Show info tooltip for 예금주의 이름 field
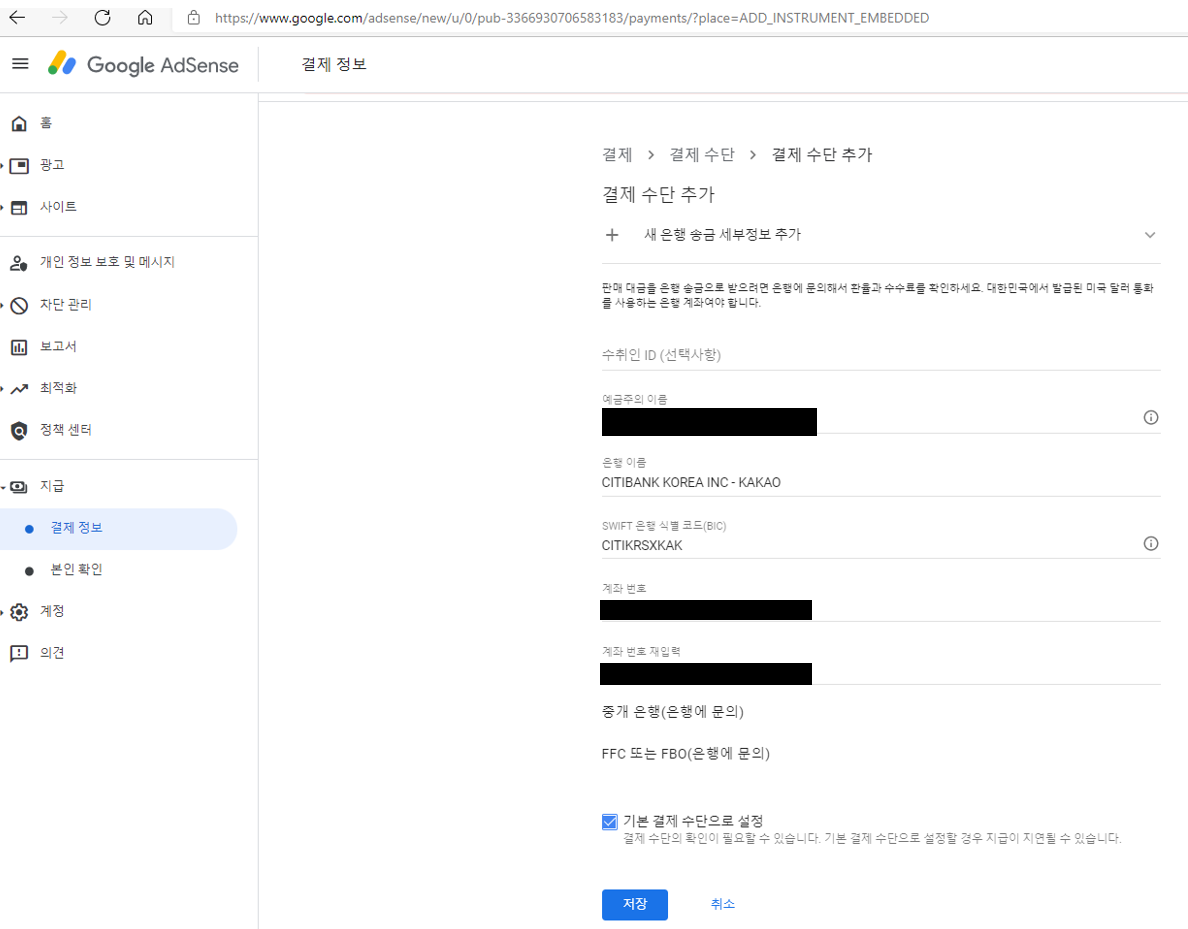Viewport: 1188px width, 929px height. 1150,418
